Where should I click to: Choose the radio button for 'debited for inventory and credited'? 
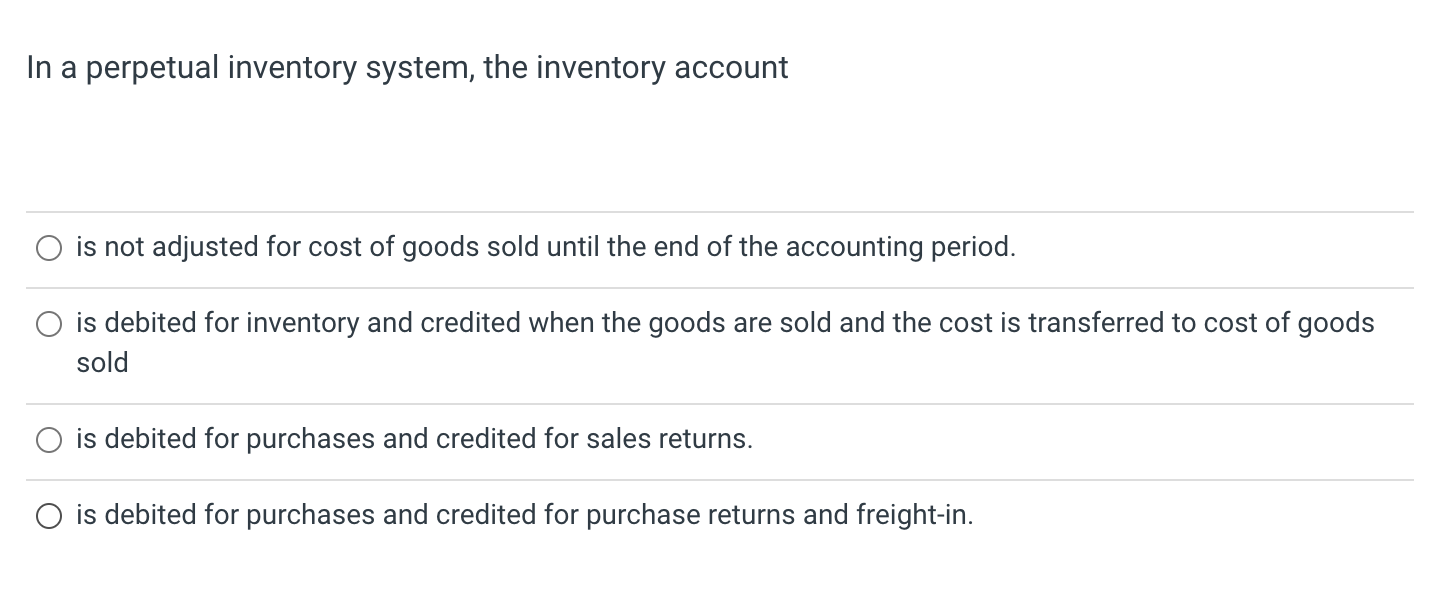click(x=49, y=324)
